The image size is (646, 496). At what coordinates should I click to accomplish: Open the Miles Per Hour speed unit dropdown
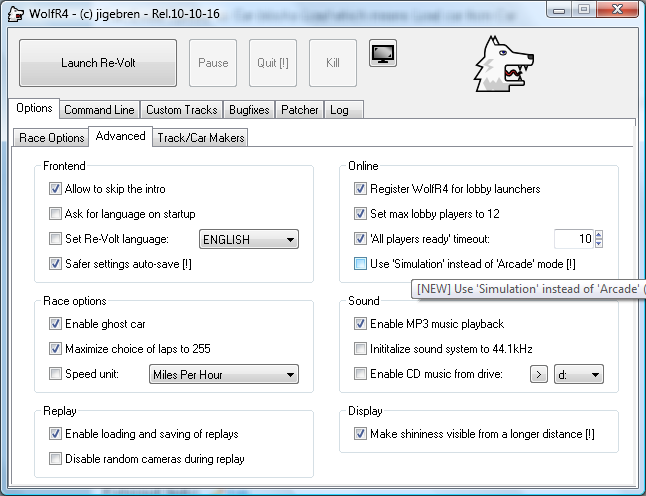224,374
